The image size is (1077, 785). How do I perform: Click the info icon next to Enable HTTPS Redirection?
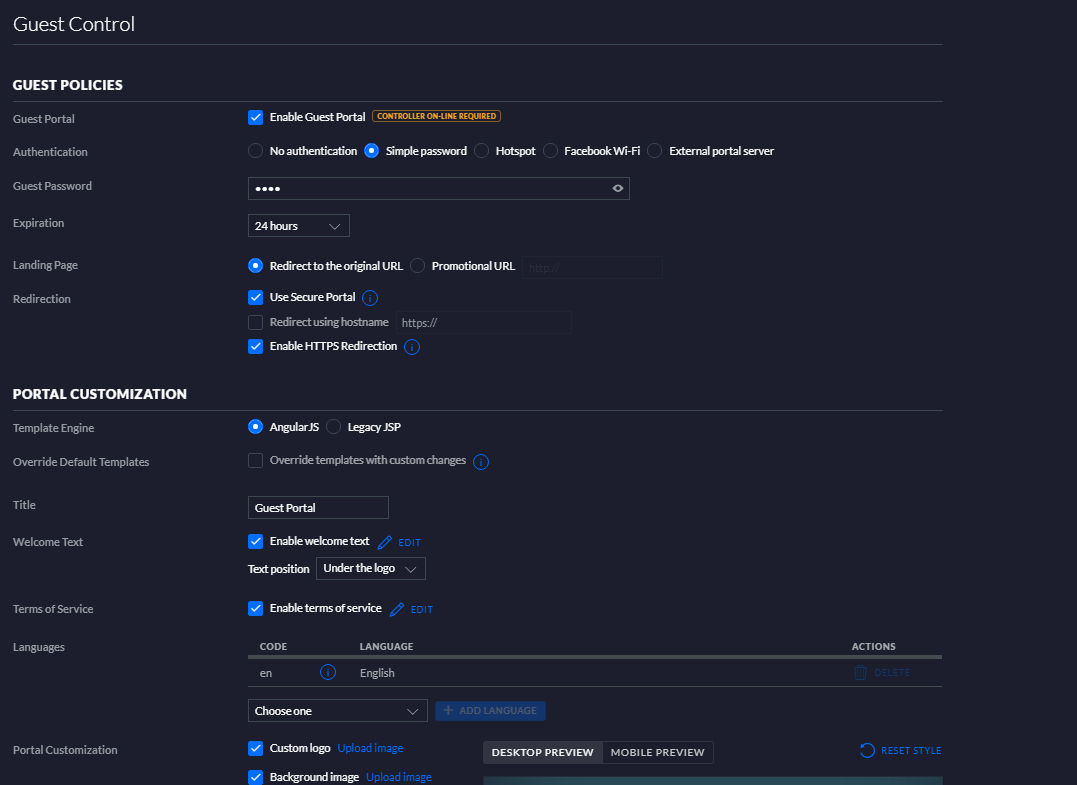(x=411, y=347)
